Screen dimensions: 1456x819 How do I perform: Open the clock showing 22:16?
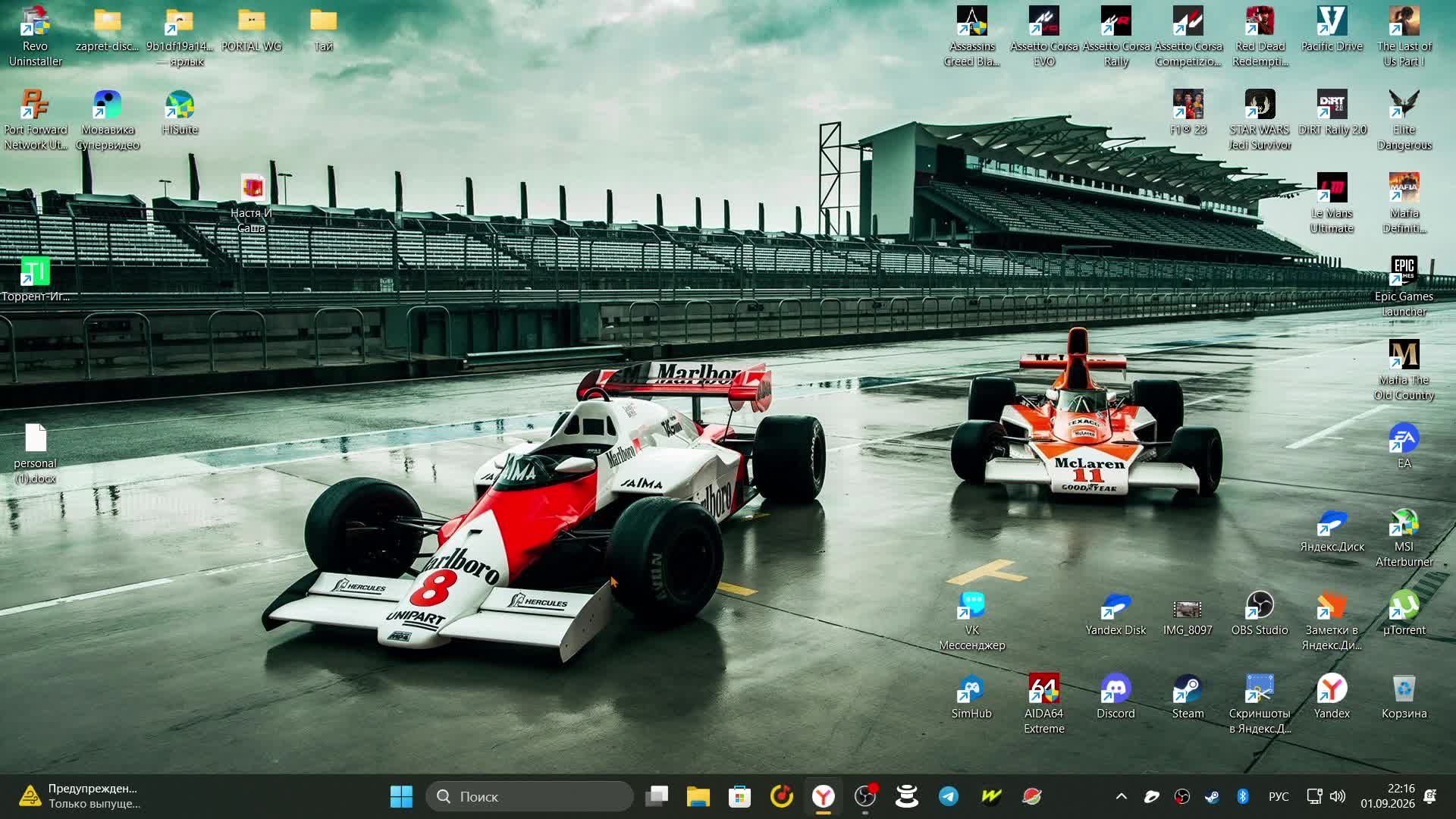pos(1388,796)
